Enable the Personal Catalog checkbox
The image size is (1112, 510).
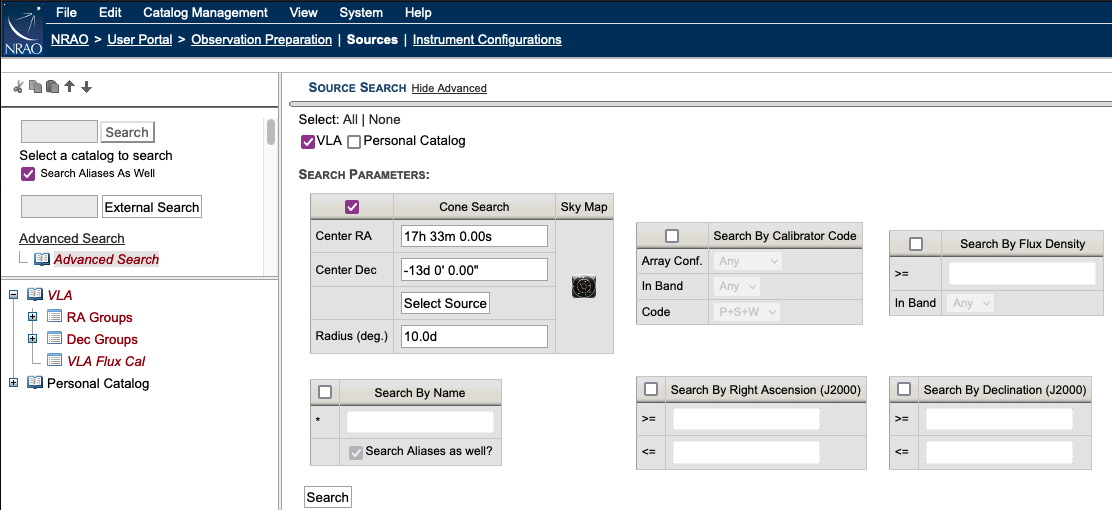point(354,141)
